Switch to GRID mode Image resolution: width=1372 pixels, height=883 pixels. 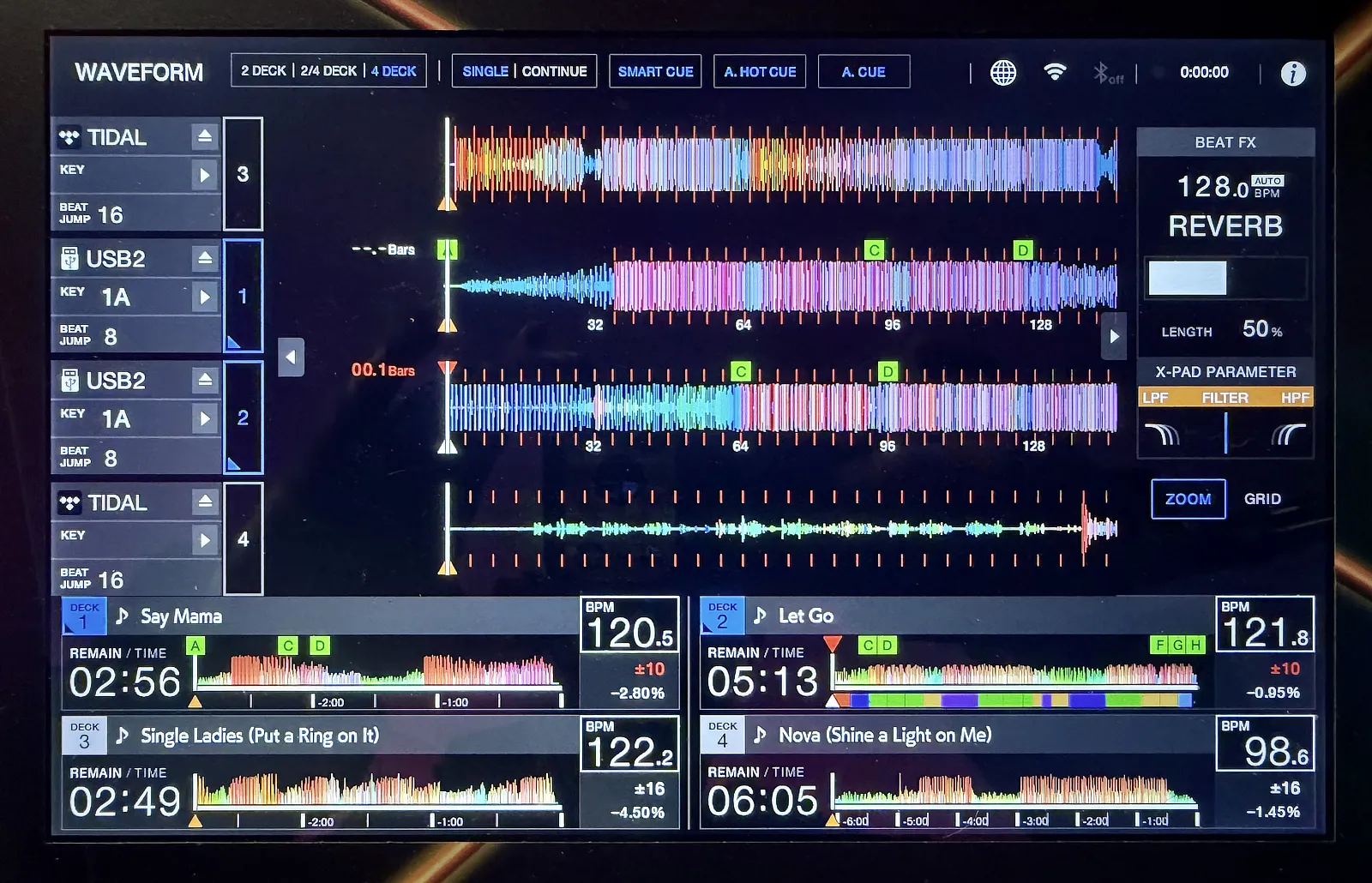1262,499
